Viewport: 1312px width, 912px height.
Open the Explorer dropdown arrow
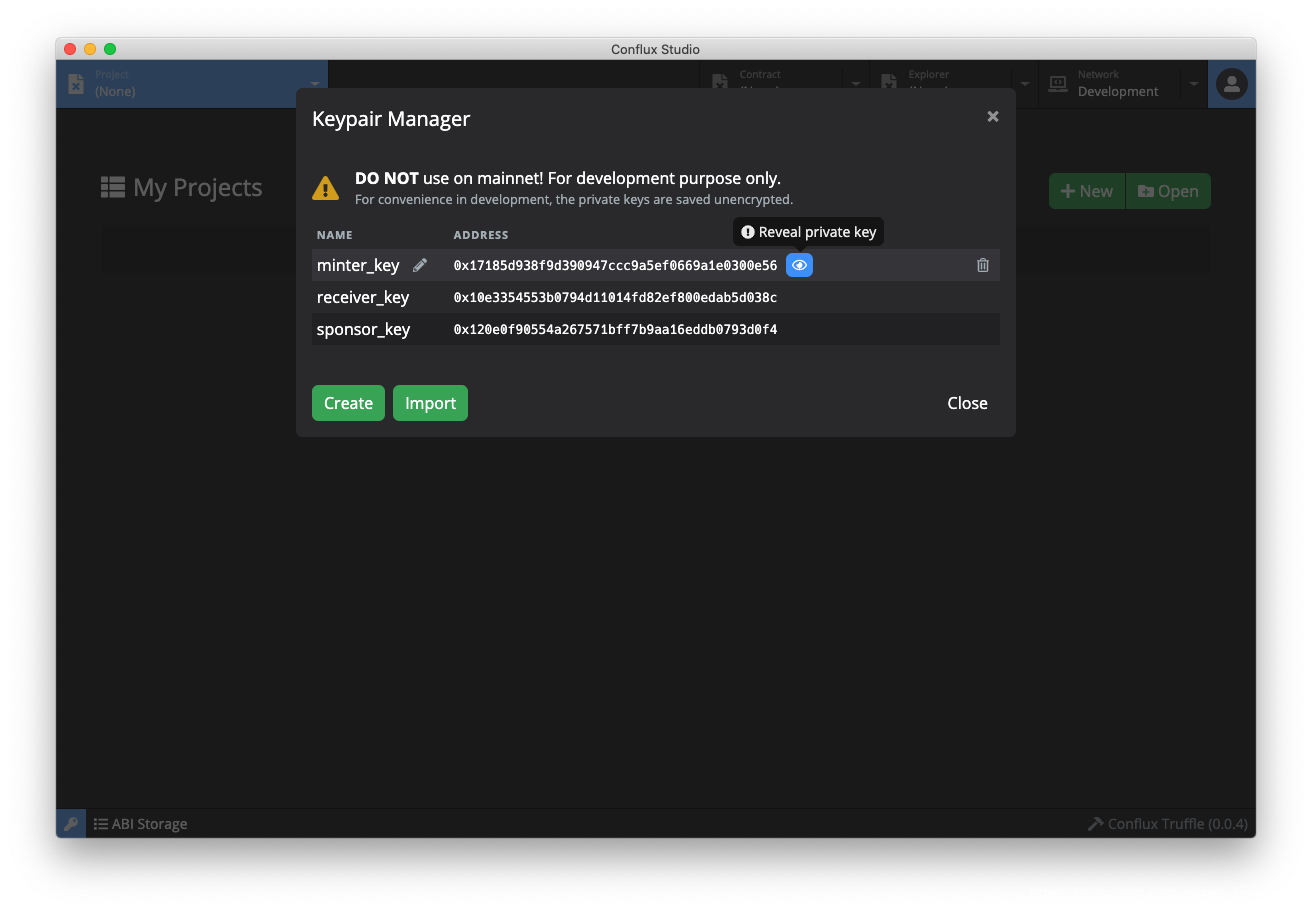pyautogui.click(x=1025, y=84)
